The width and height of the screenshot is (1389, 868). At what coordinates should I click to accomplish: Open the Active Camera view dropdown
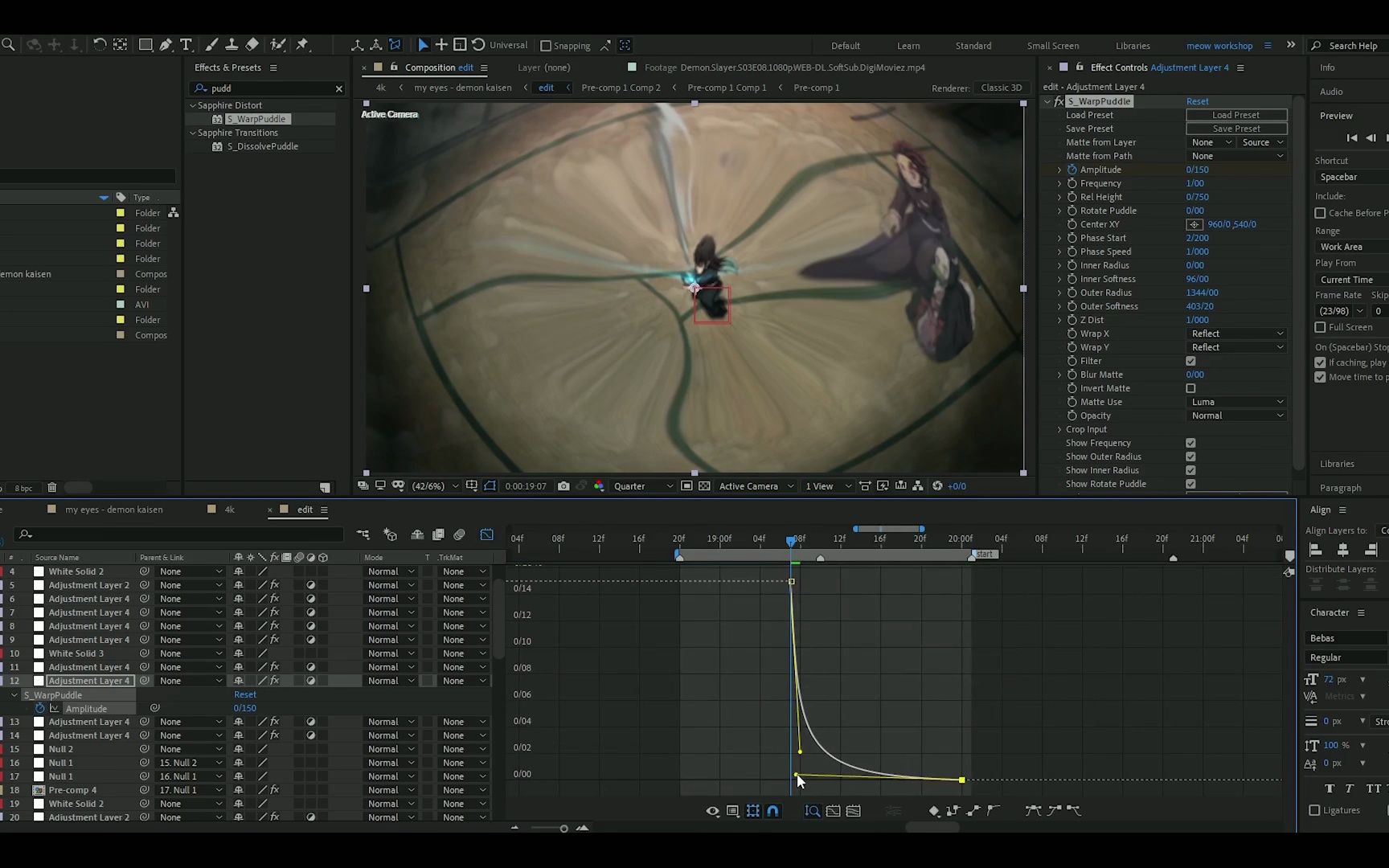pos(756,486)
